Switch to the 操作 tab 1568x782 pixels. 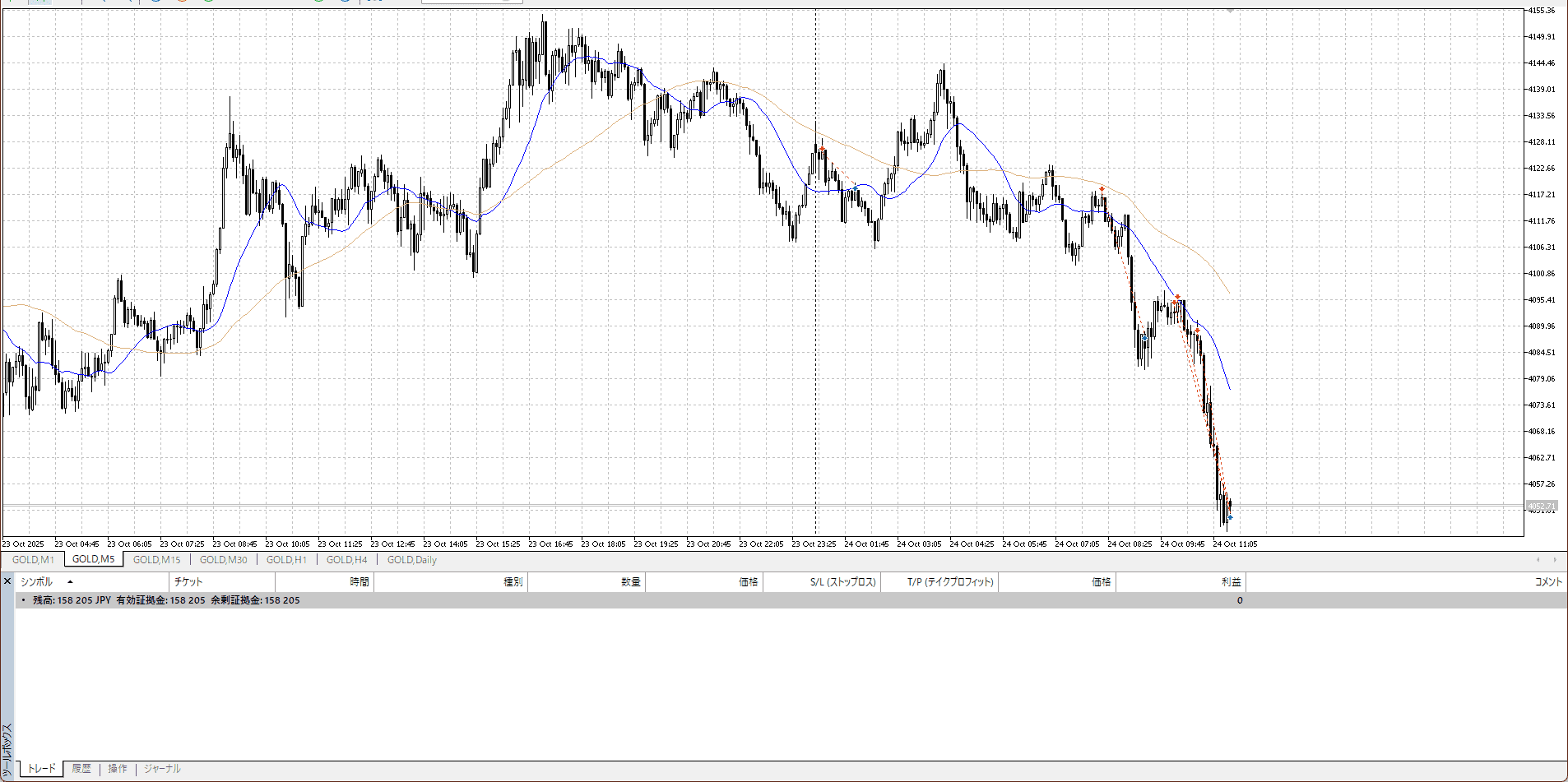[x=118, y=769]
